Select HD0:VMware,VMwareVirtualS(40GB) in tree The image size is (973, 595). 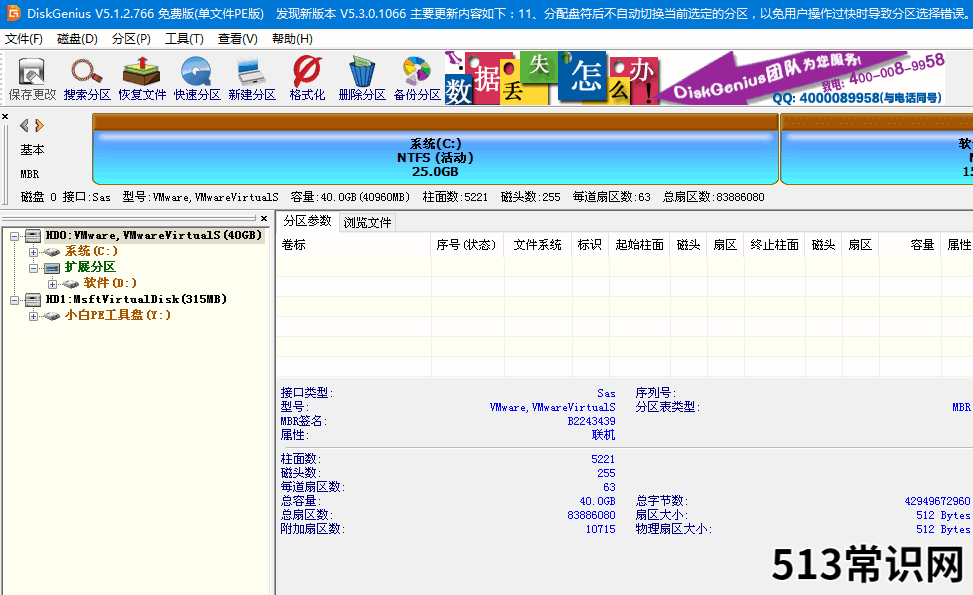coord(154,236)
